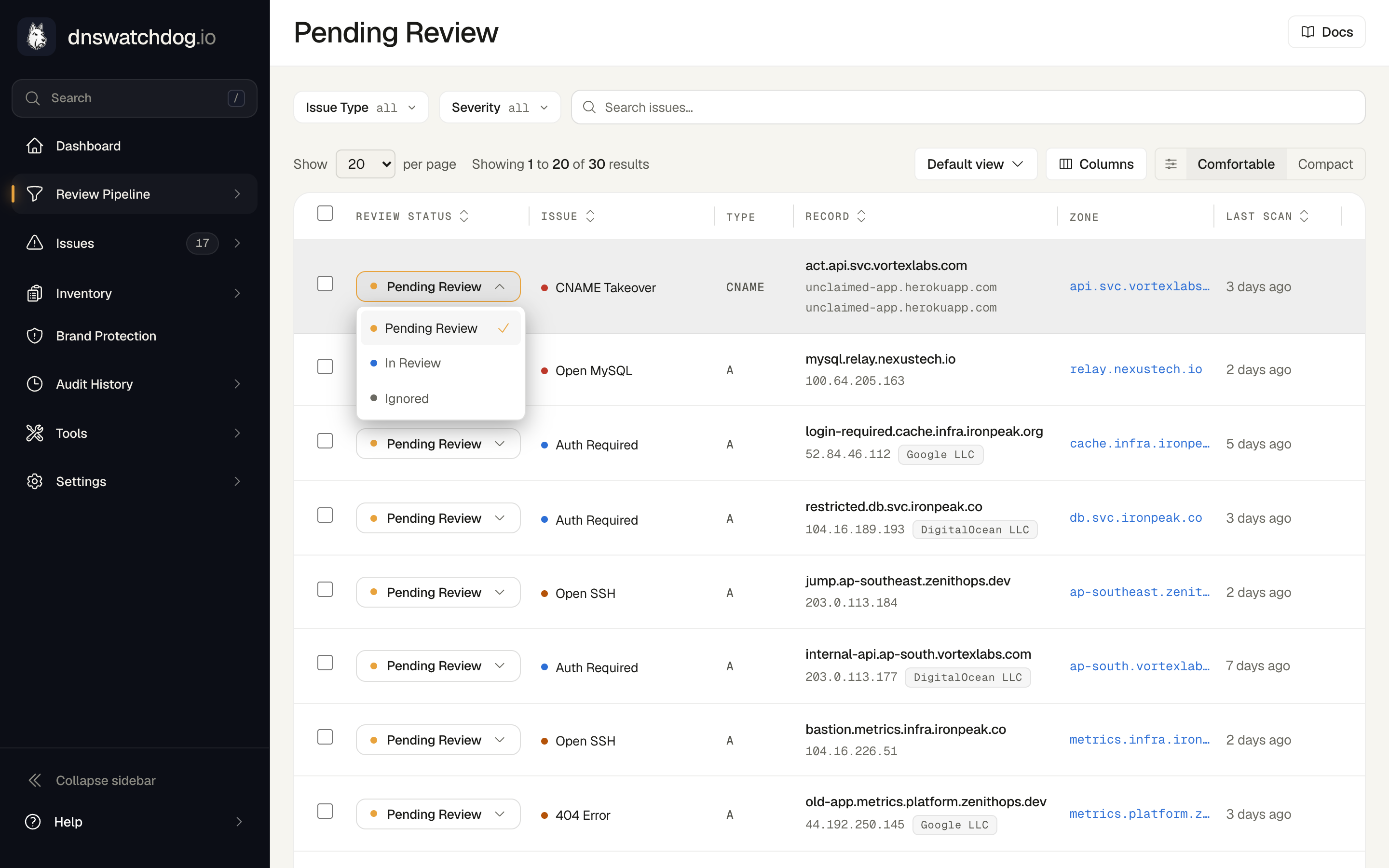Toggle the select-all checkbox in table header
This screenshot has height=868, width=1389.
tap(325, 213)
